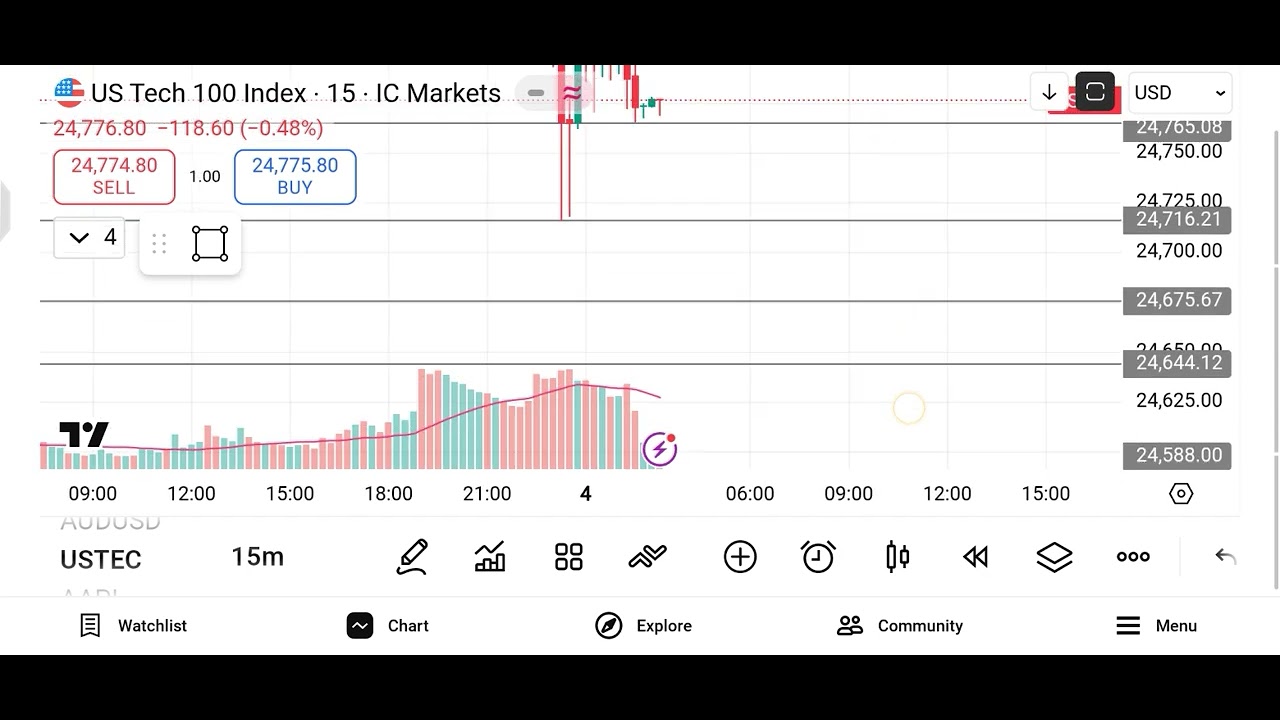The width and height of the screenshot is (1280, 720).
Task: Tap the SELL 24,774.80 button
Action: (x=114, y=177)
